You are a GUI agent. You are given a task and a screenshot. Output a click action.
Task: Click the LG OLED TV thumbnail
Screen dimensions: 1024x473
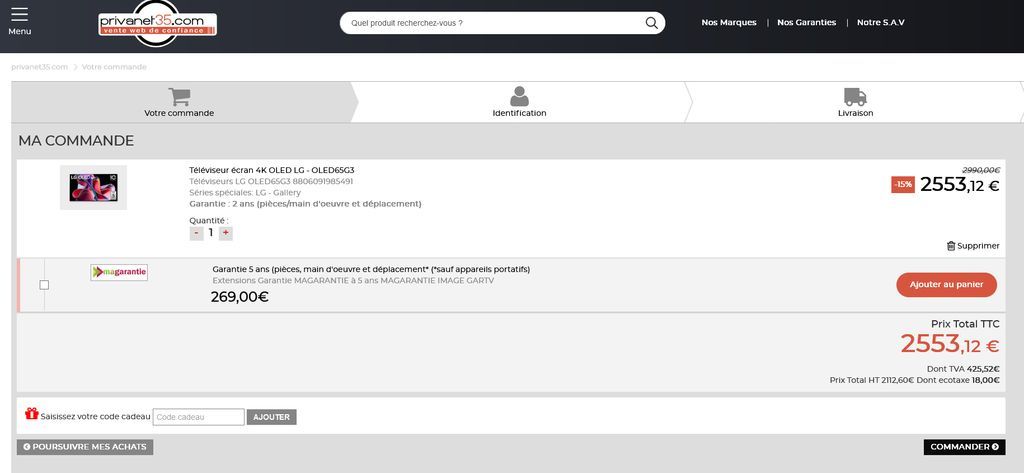[x=93, y=188]
